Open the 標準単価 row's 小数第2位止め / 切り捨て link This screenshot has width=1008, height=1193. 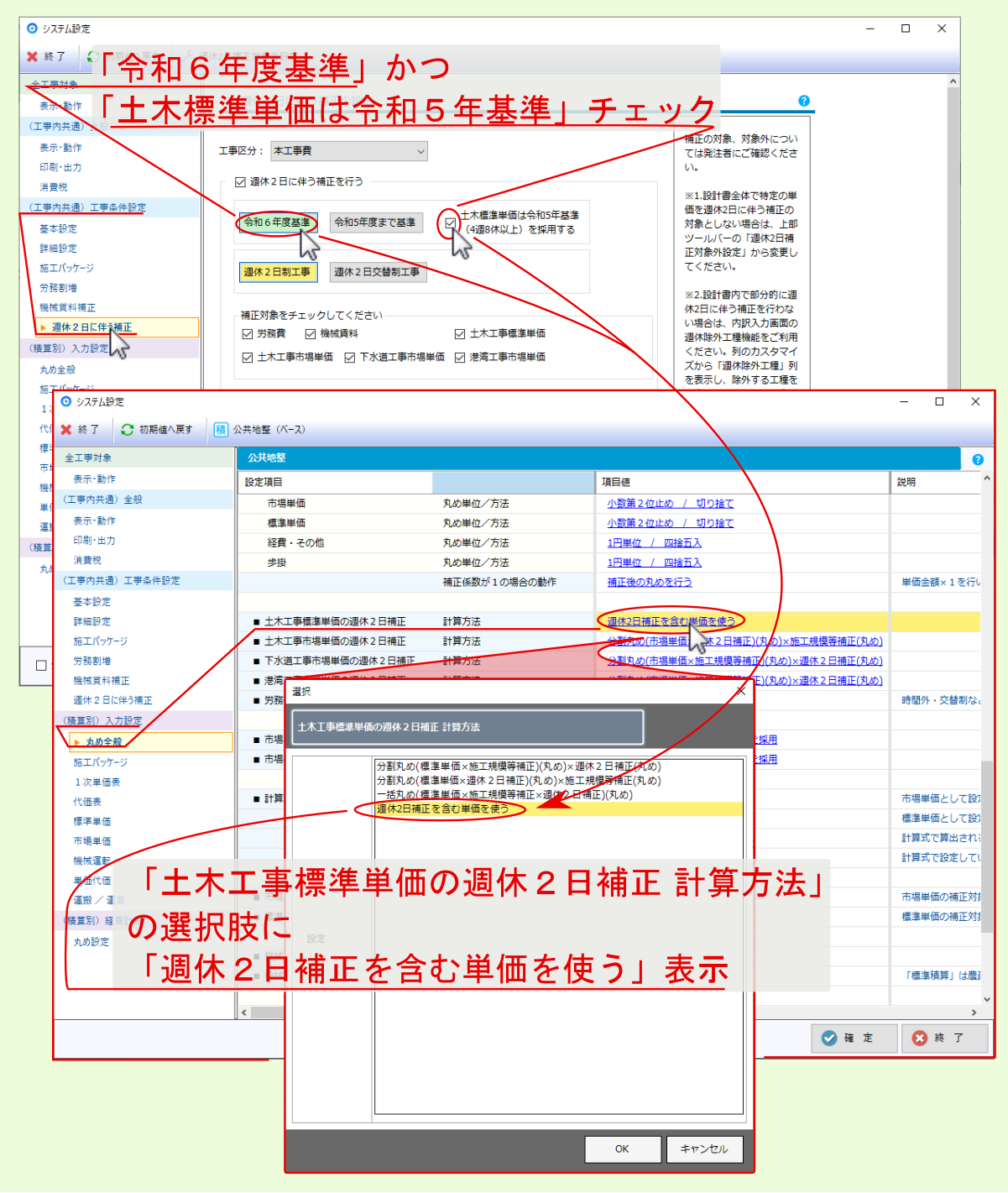(x=671, y=523)
